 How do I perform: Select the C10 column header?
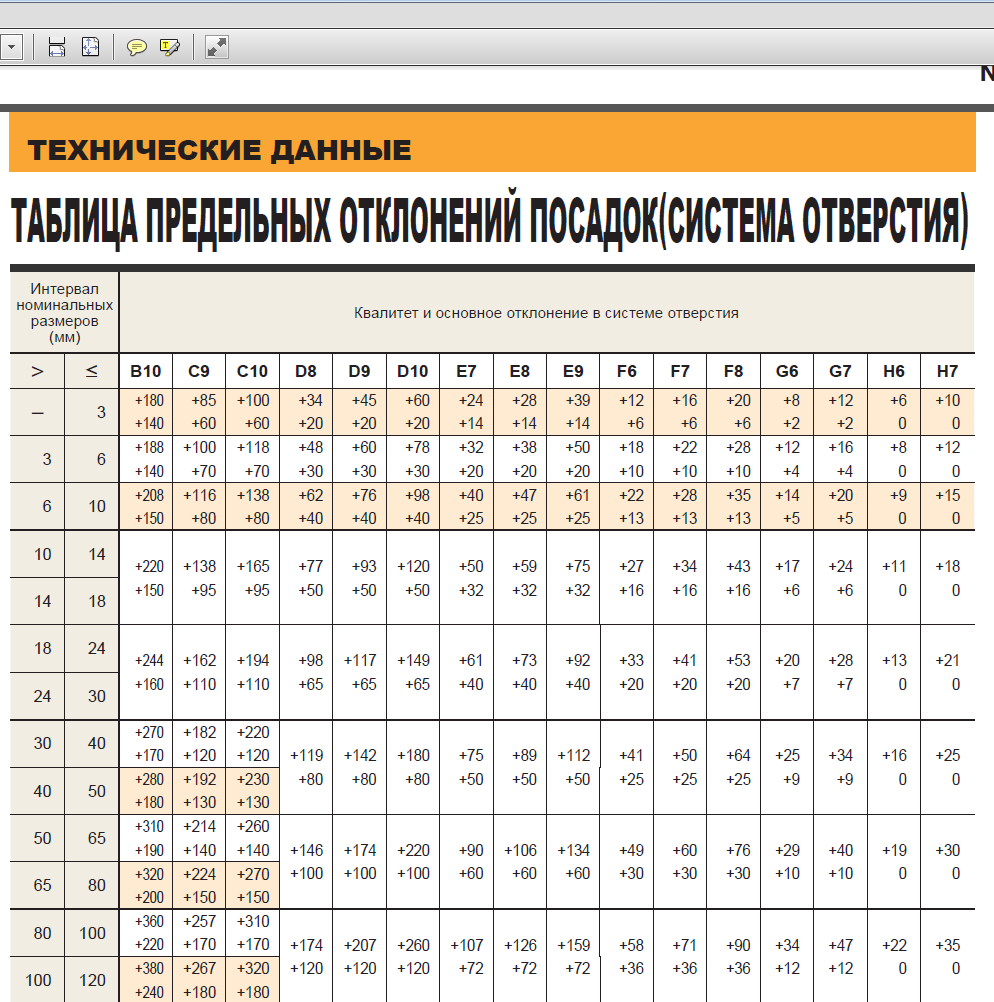point(252,371)
